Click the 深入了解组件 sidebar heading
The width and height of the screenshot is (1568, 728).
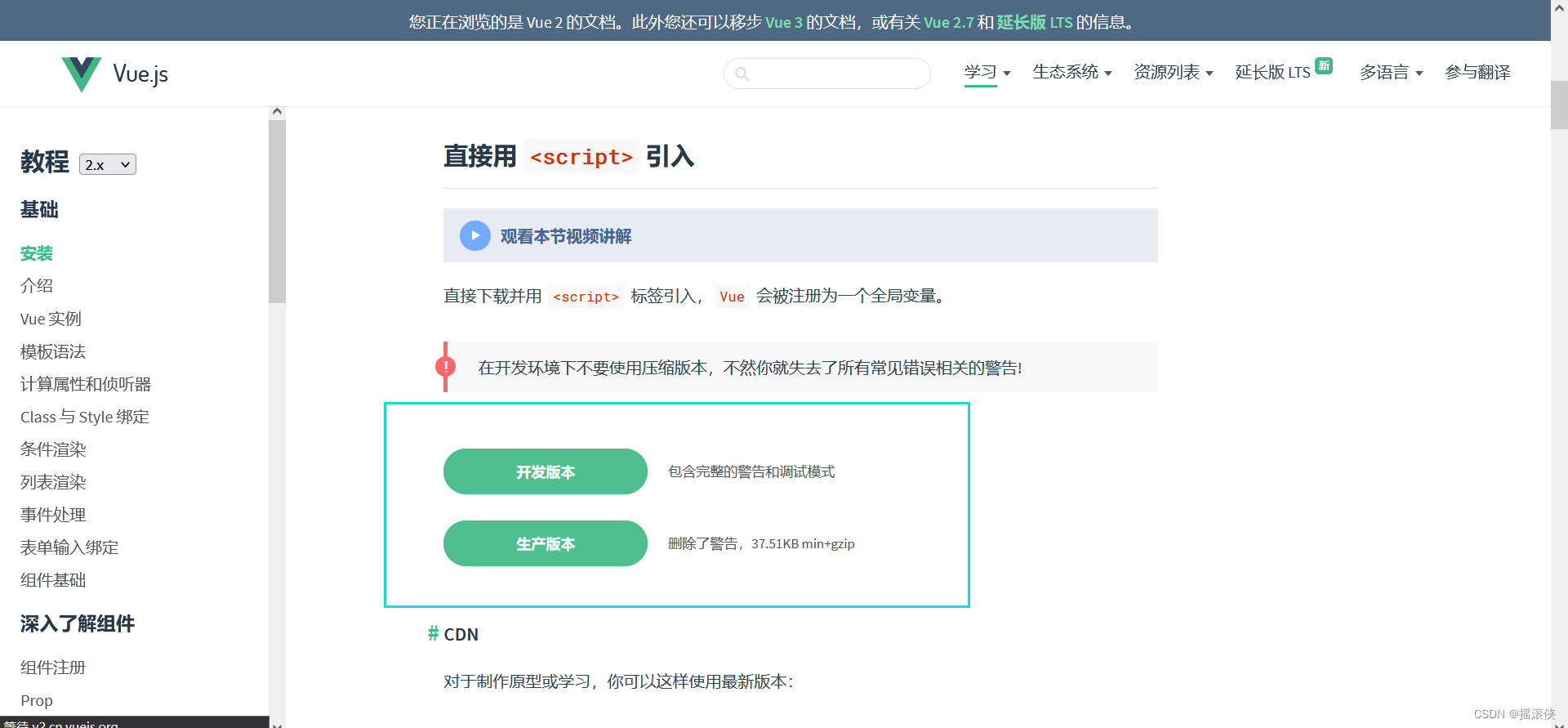click(x=78, y=623)
